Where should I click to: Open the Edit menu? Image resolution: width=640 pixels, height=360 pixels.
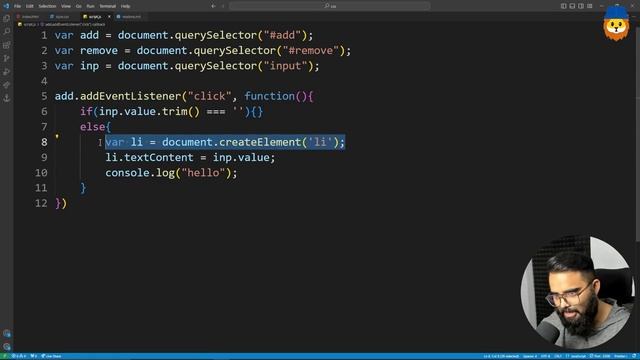(29, 6)
